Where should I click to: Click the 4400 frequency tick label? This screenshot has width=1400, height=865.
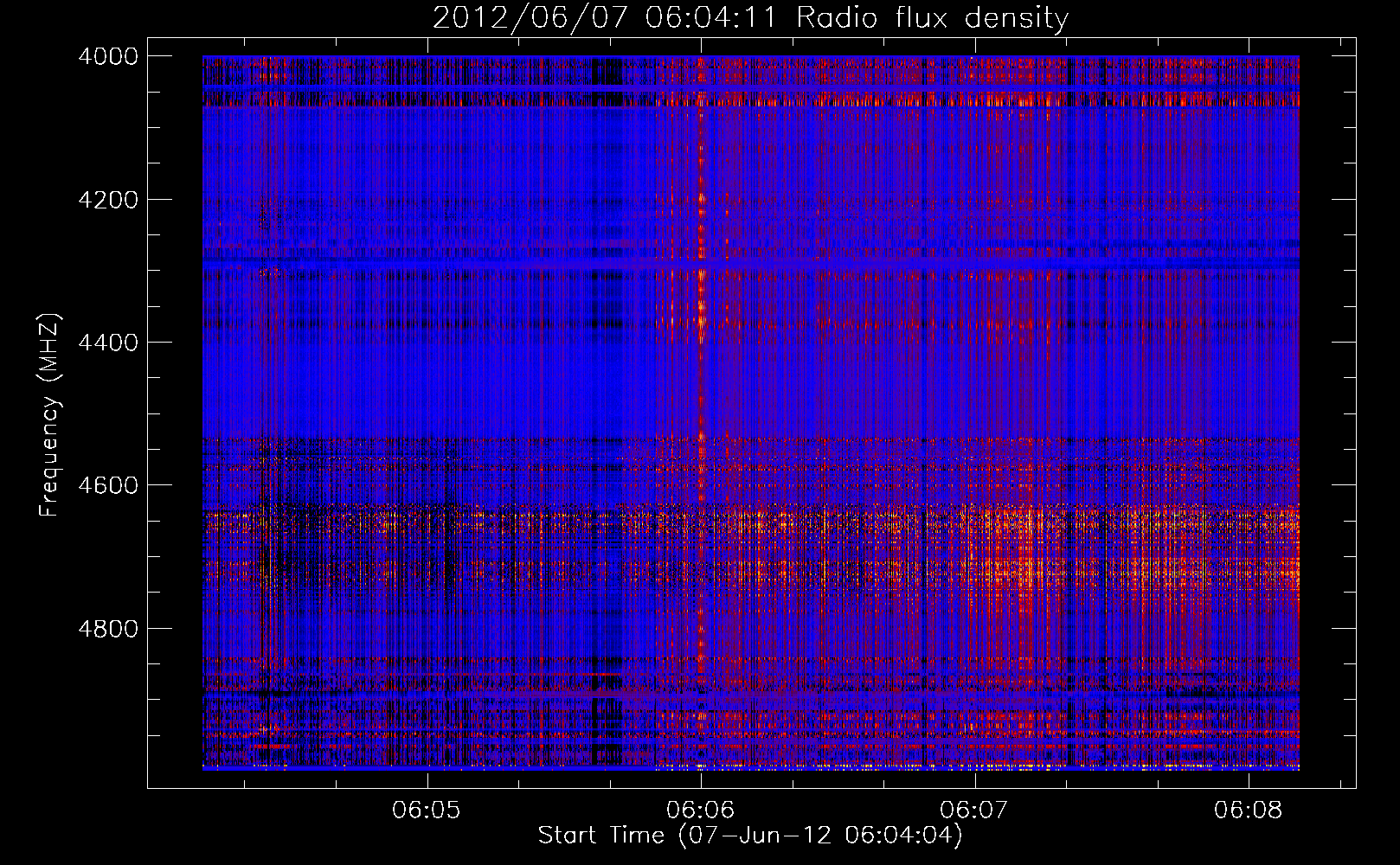coord(108,343)
